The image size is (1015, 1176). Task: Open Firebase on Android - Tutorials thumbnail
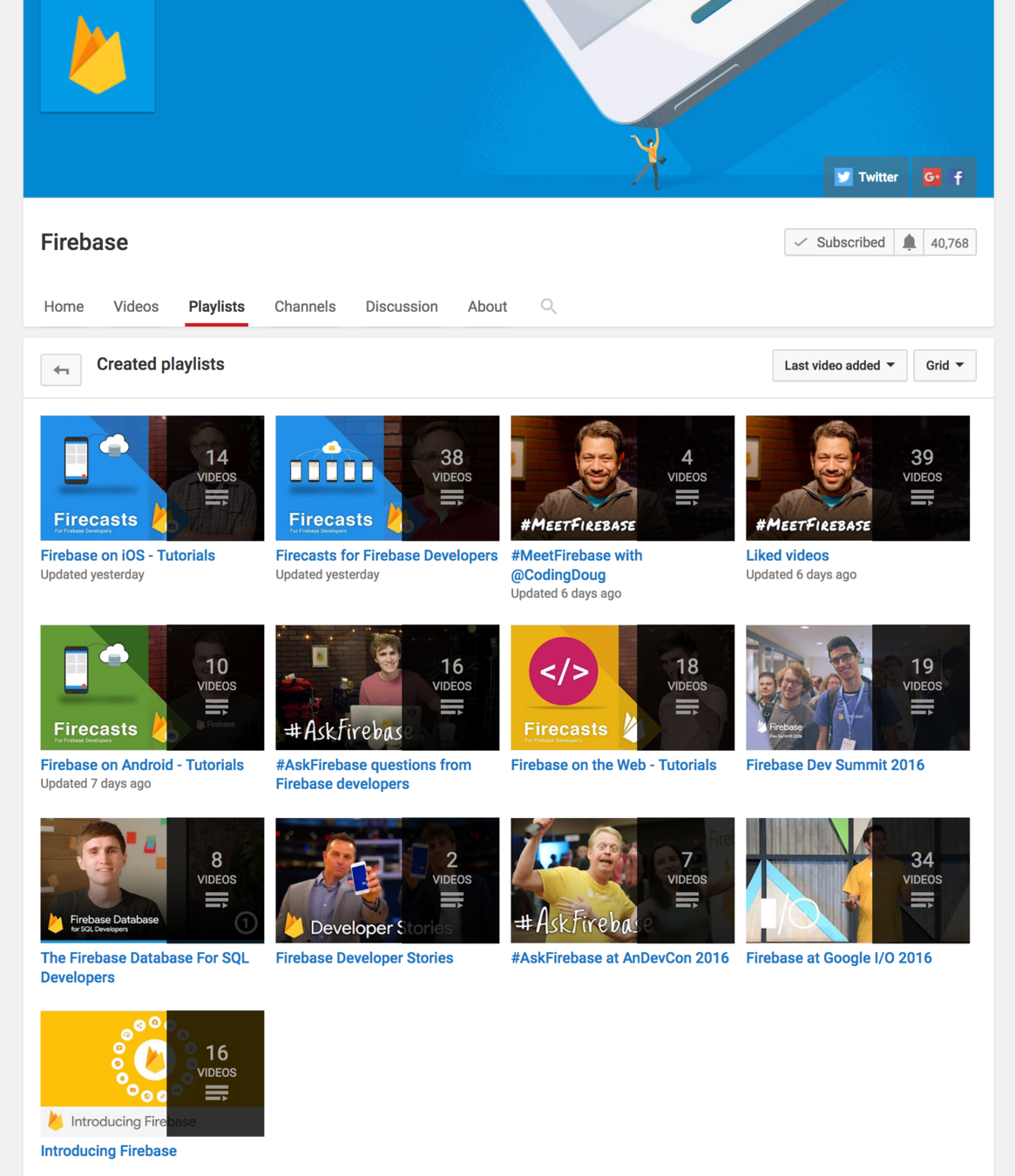pos(152,687)
